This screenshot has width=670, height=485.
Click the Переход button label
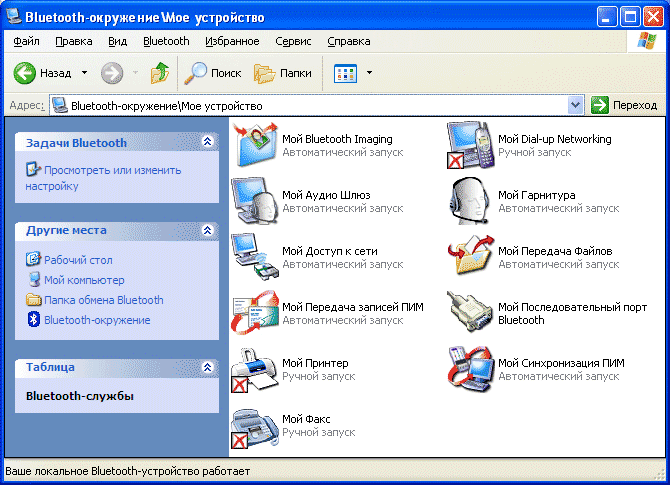[x=635, y=106]
